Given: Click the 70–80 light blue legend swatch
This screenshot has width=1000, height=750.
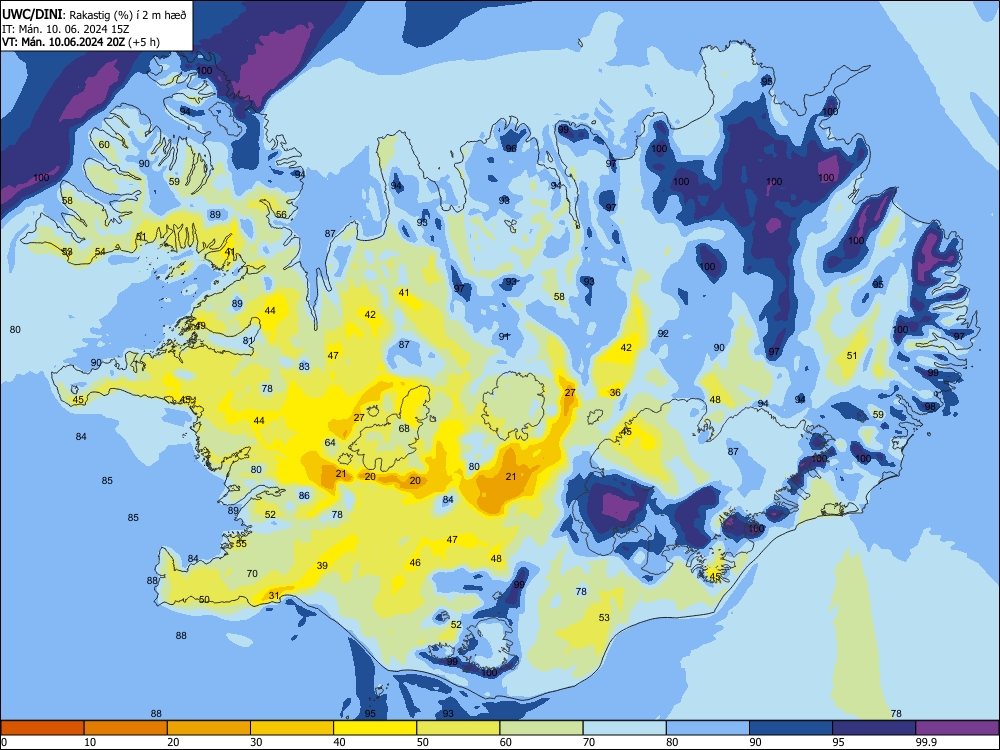Looking at the screenshot, I should click(624, 728).
